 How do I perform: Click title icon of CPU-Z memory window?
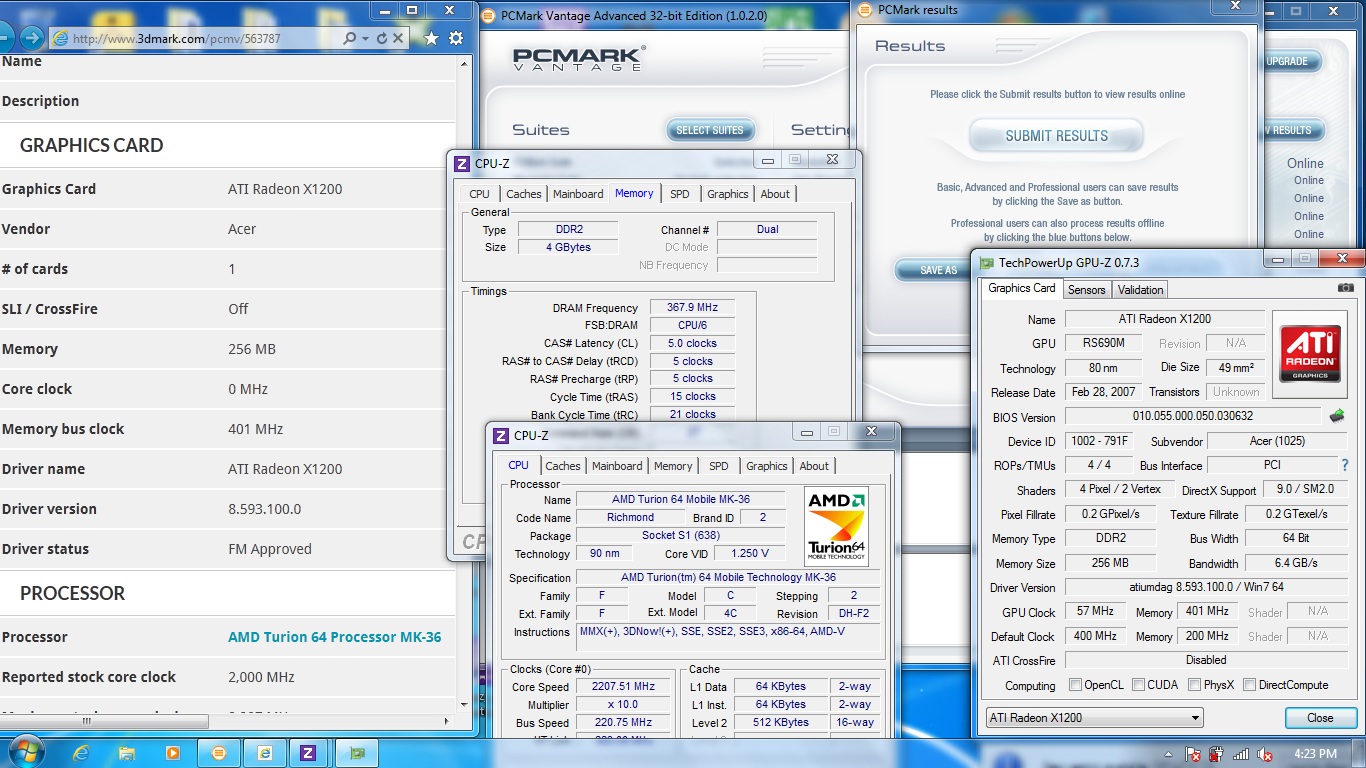462,163
